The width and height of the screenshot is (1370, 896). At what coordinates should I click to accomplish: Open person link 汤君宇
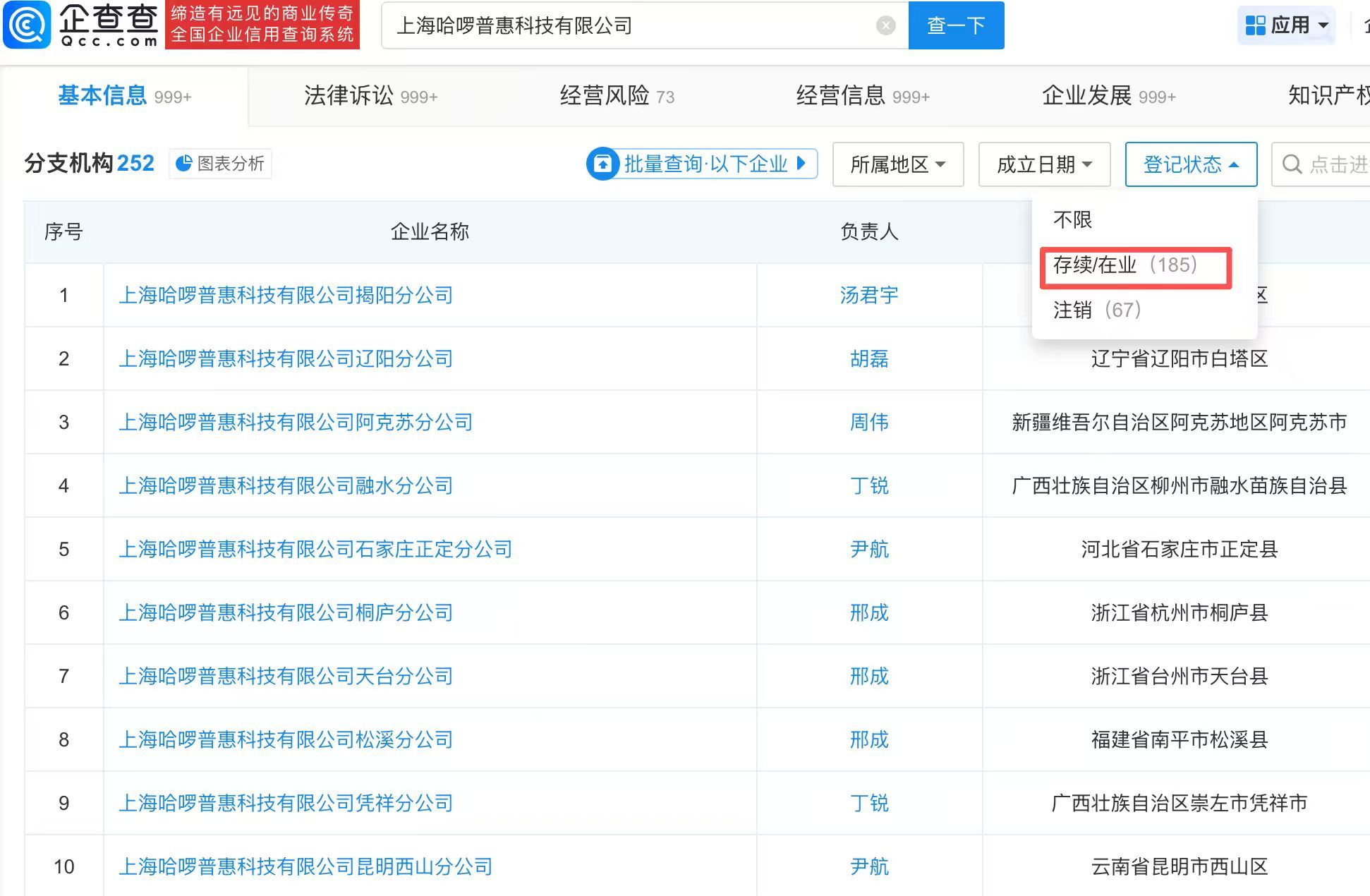pos(869,295)
